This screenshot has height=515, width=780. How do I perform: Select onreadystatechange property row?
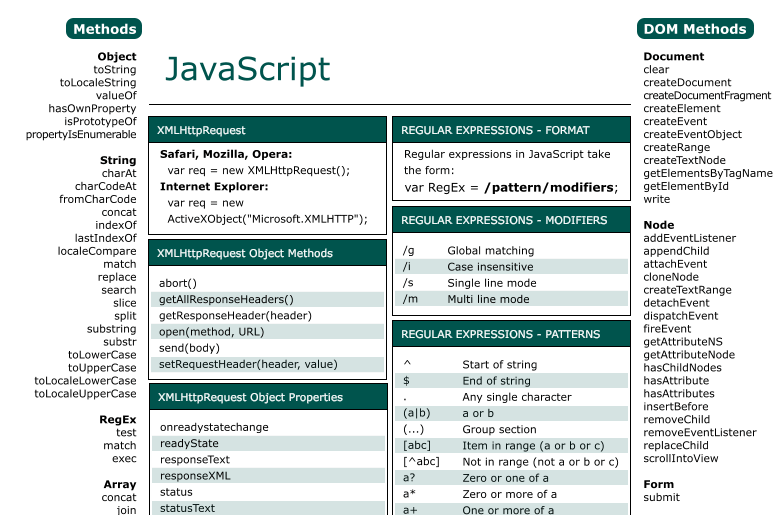point(268,427)
